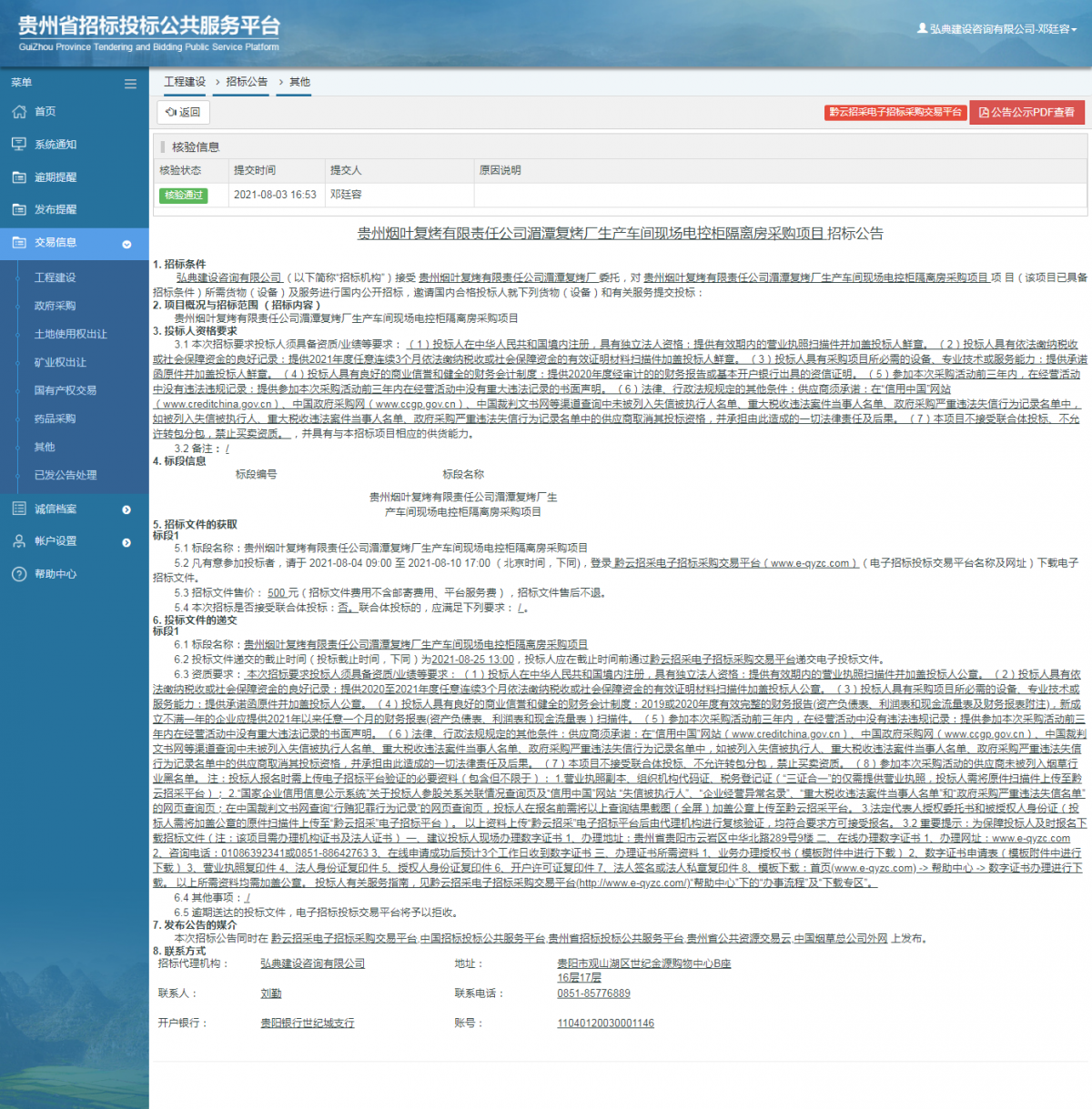The image size is (1092, 1109).
Task: Click the 帮助中心 question mark icon
Action: coord(19,574)
